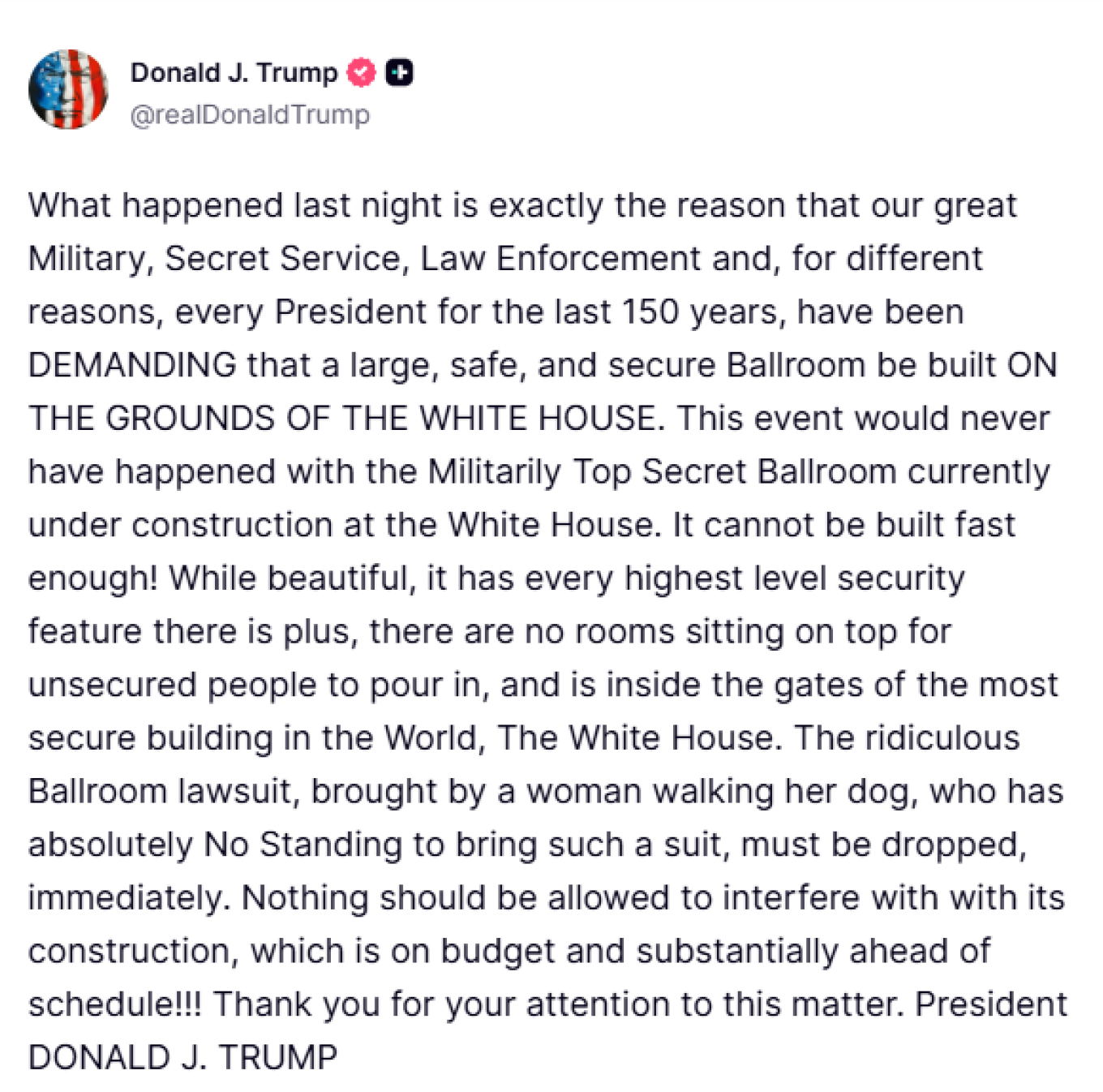Viewport: 1103px width, 1092px height.
Task: Click the closing signature "DONALD J. TRUMP"
Action: tap(182, 1058)
